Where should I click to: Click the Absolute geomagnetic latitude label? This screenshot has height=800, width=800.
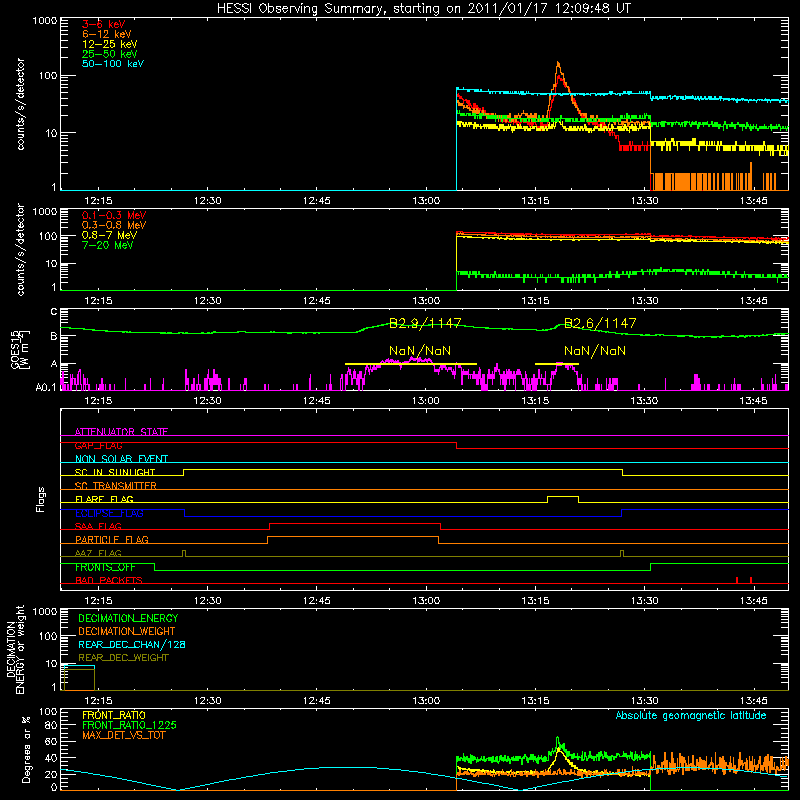tap(691, 715)
